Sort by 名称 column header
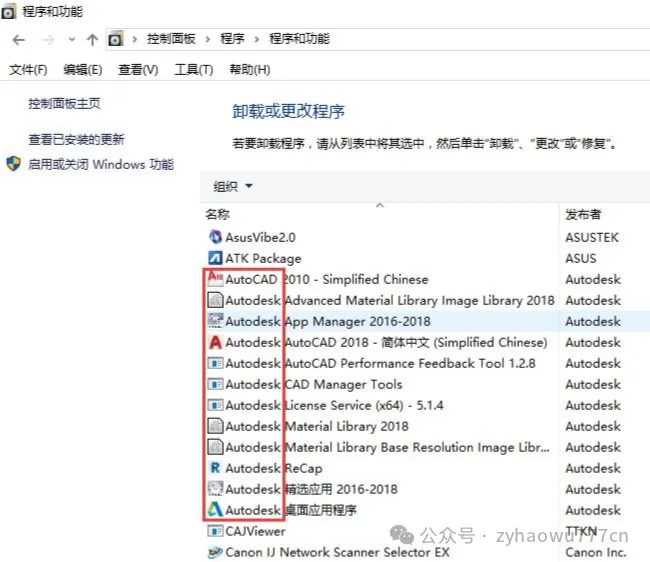The image size is (650, 562). tap(217, 214)
